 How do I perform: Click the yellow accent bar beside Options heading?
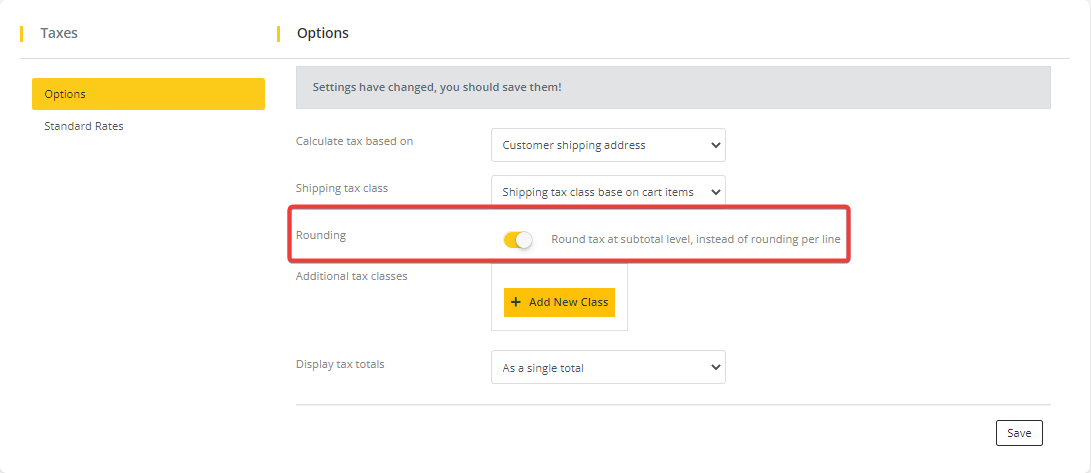point(278,33)
